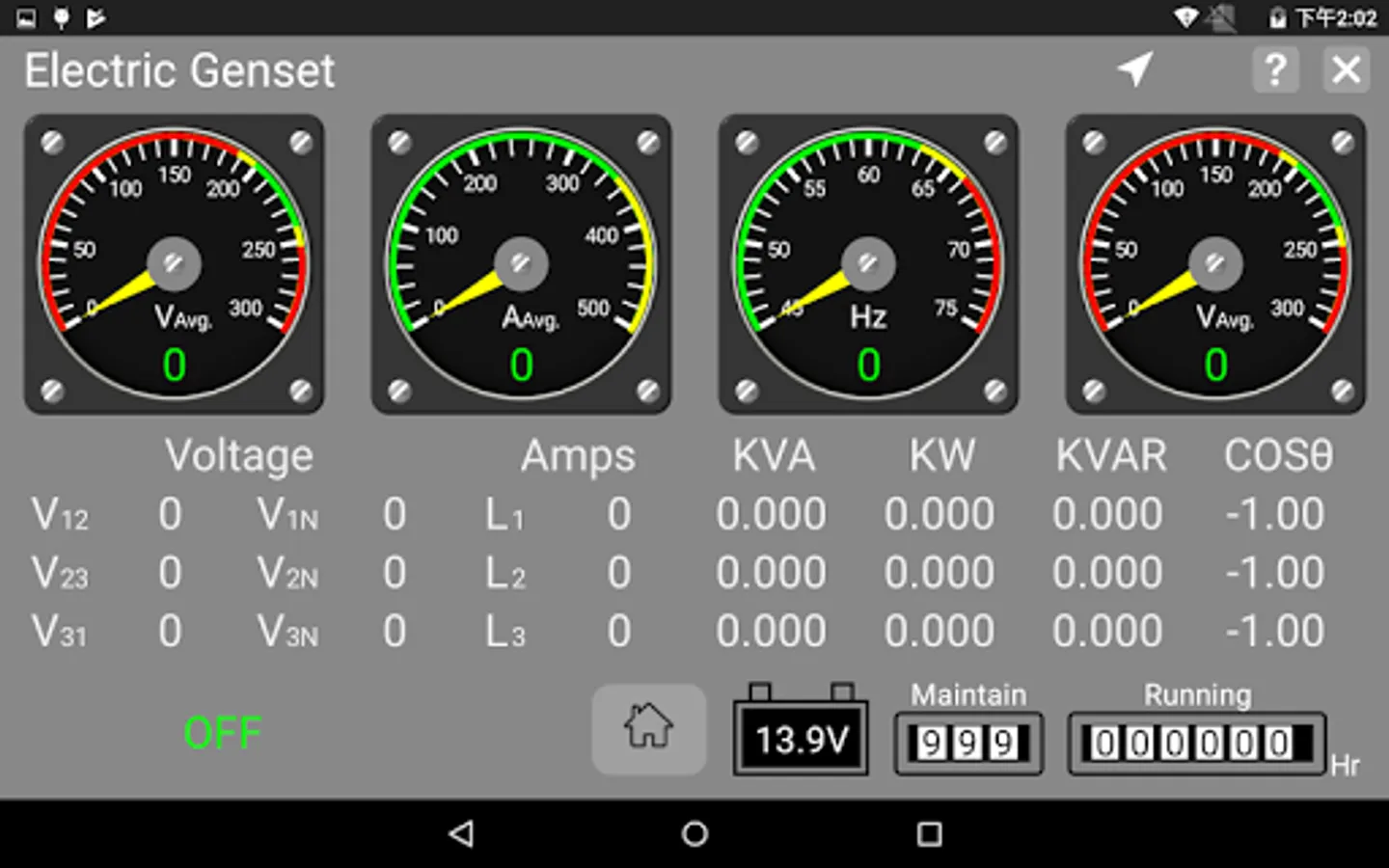
Task: Tap the Play Store notification icon in the status bar
Action: pyautogui.click(x=95, y=17)
